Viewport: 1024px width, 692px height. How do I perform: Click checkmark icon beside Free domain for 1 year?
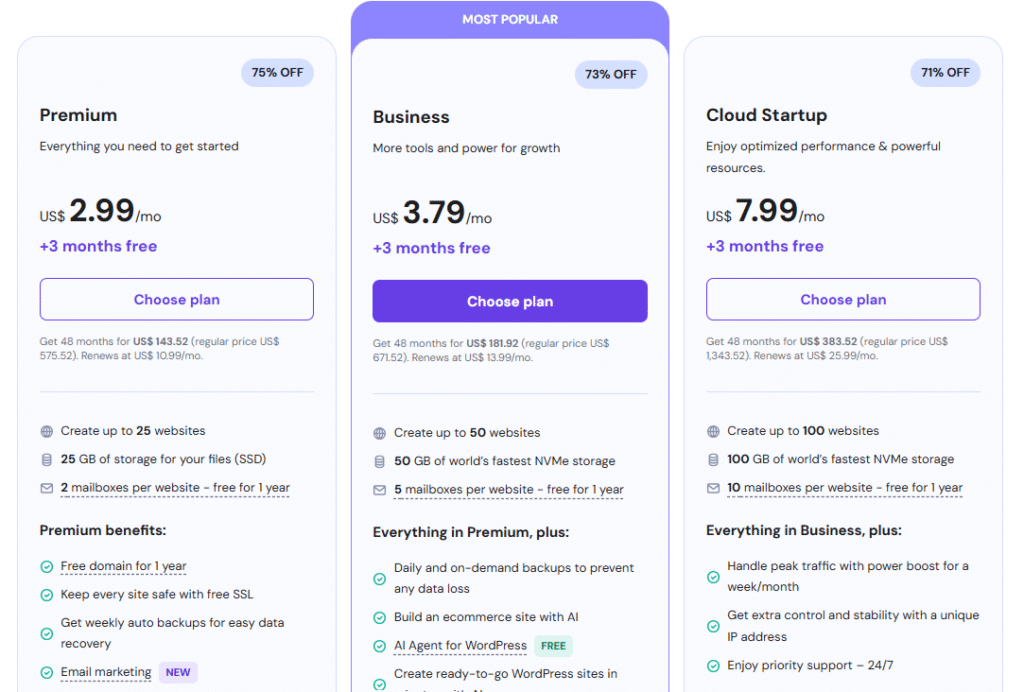click(x=46, y=567)
